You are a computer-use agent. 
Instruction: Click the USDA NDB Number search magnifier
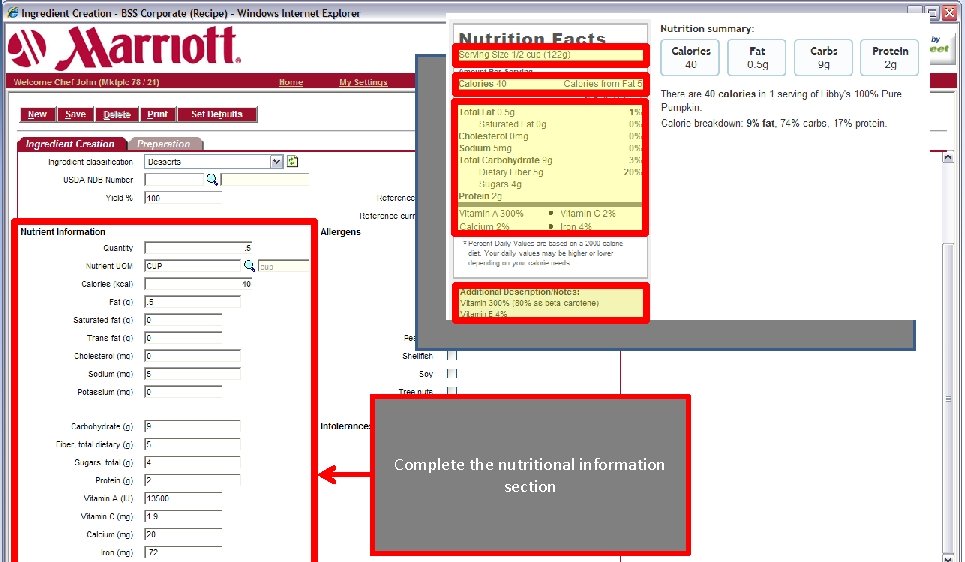[212, 179]
